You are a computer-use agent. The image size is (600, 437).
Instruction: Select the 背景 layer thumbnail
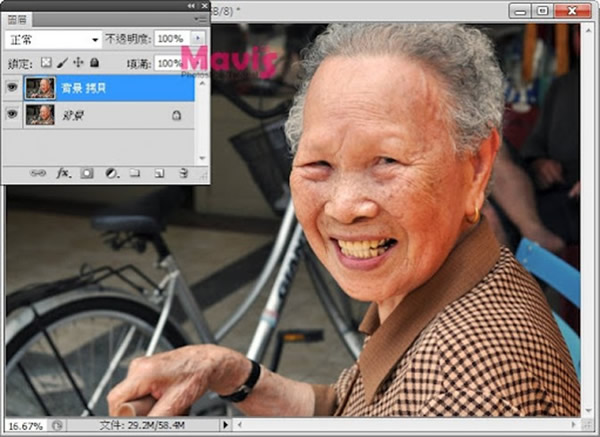(x=40, y=115)
